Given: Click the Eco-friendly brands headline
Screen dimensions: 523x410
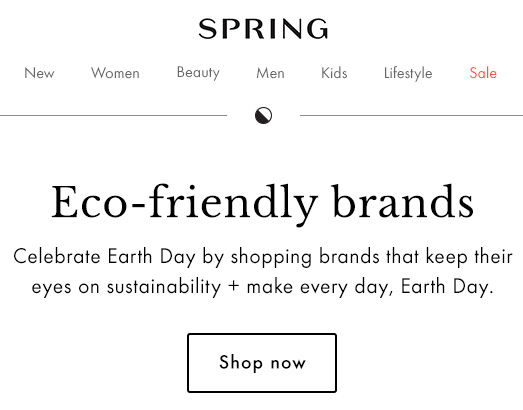Looking at the screenshot, I should pyautogui.click(x=262, y=203).
